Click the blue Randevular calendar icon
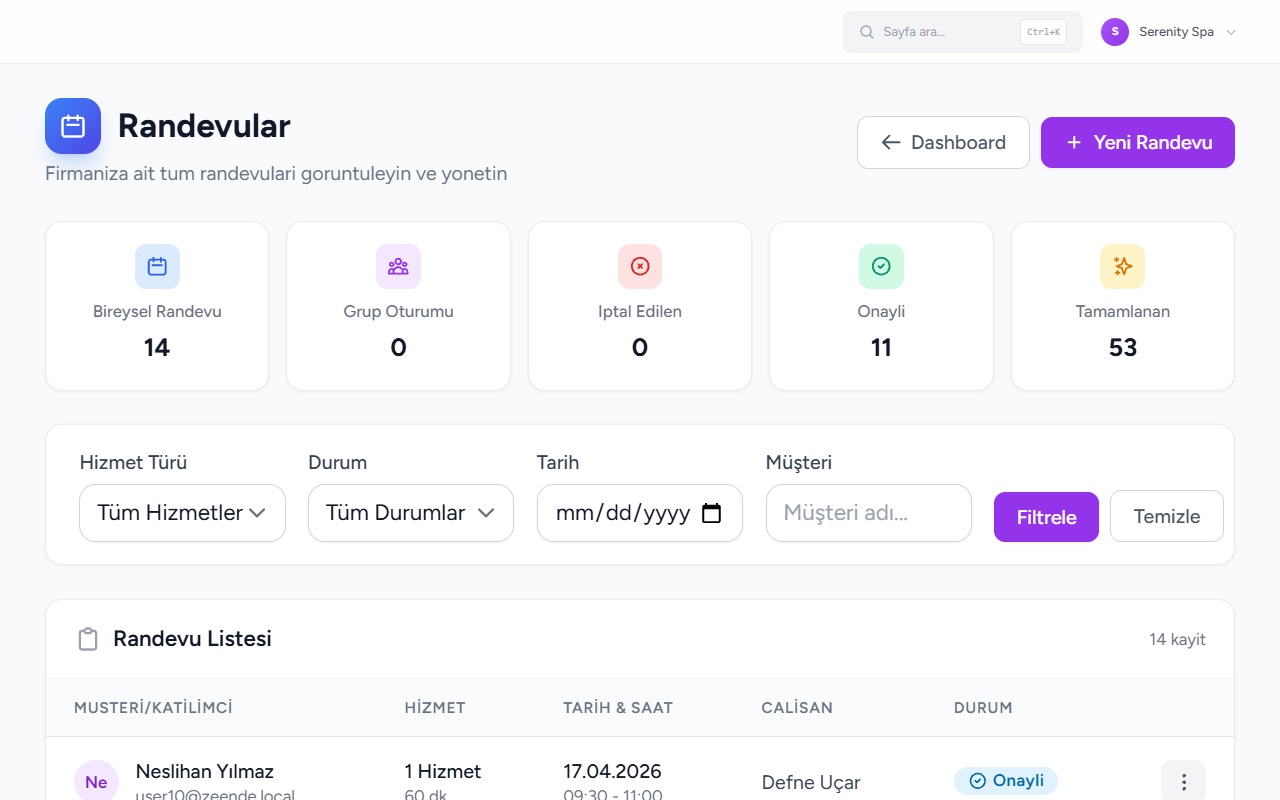Screen dimensions: 1280x800 coord(73,126)
